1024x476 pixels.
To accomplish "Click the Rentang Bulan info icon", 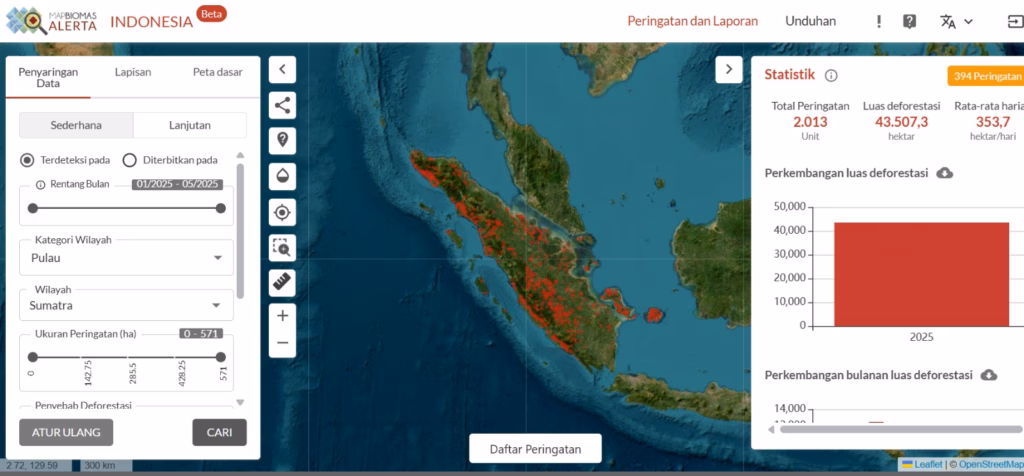I will tap(40, 185).
